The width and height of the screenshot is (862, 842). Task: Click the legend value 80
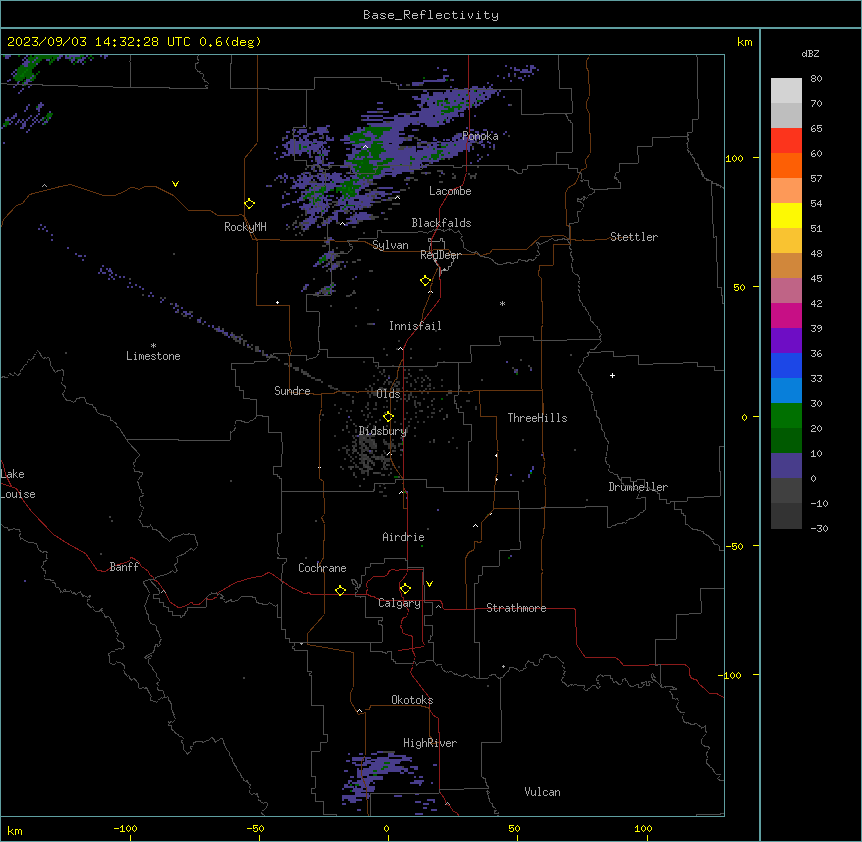[816, 79]
